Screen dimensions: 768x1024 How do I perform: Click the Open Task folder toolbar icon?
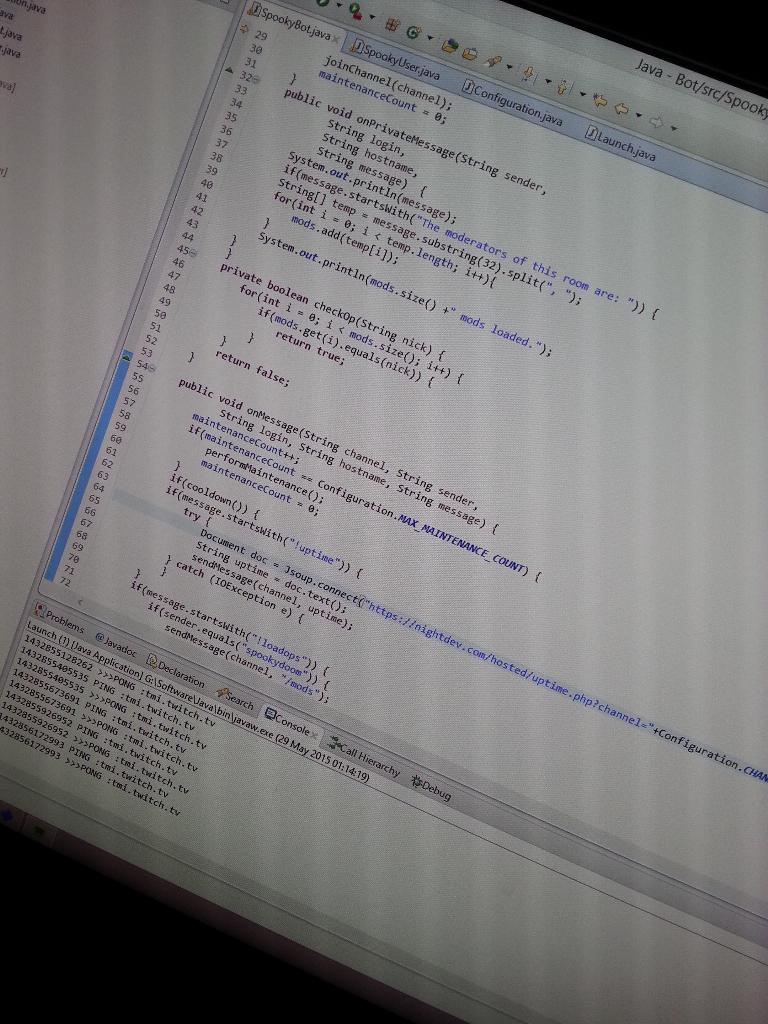point(470,54)
